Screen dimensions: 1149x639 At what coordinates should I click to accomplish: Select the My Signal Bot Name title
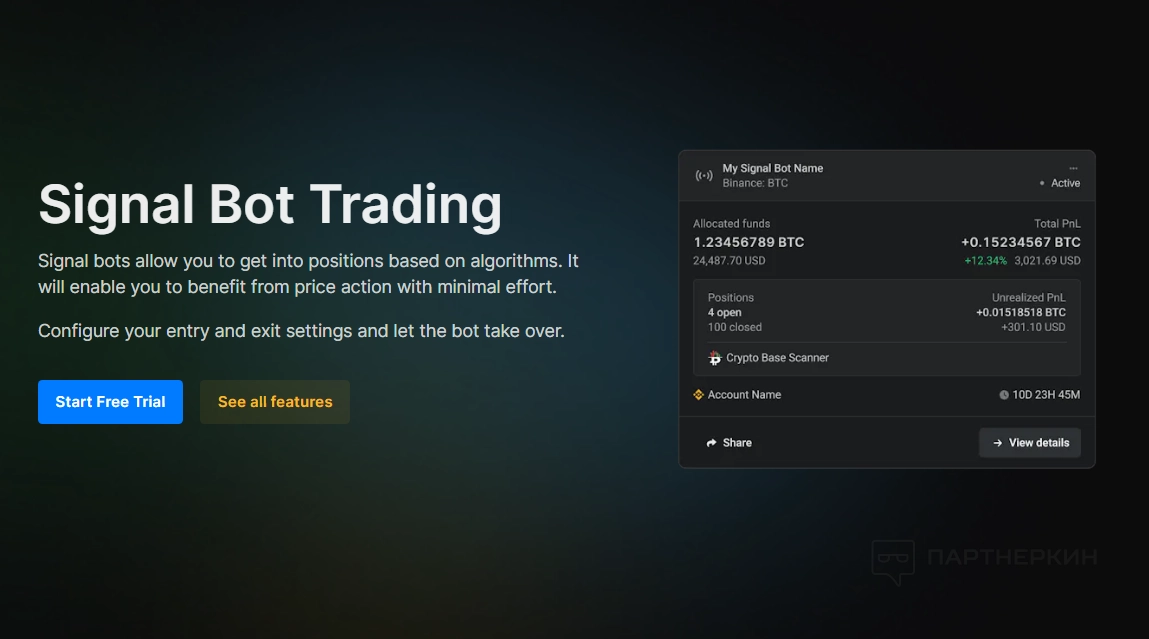pos(773,168)
